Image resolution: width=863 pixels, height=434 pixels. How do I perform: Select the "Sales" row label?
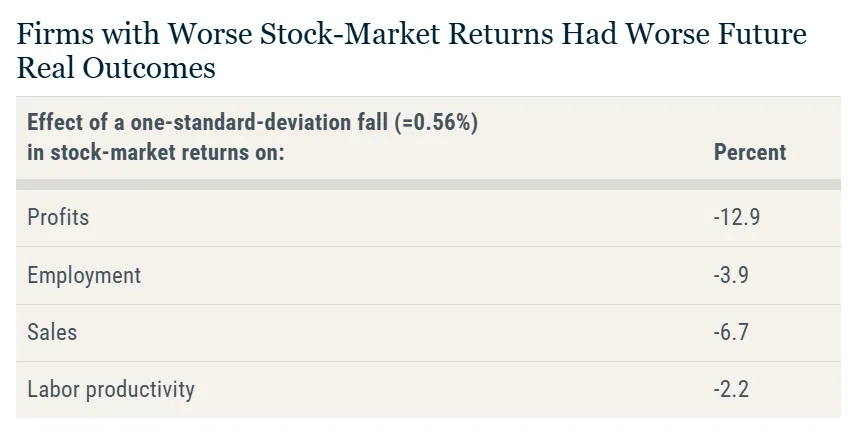pyautogui.click(x=52, y=332)
